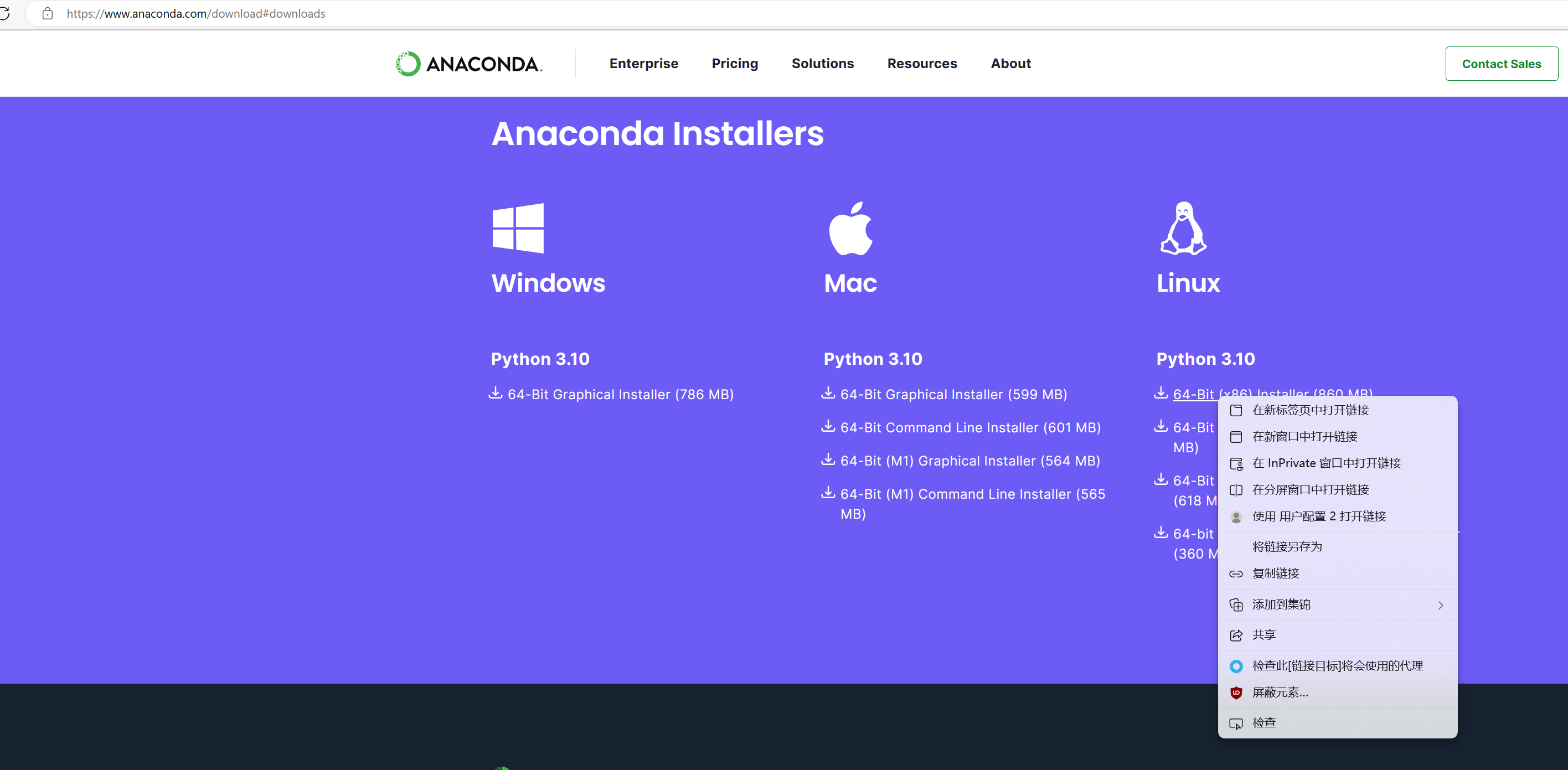Click the Contact Sales button
Screen dimensions: 1568x770
pyautogui.click(x=1501, y=64)
